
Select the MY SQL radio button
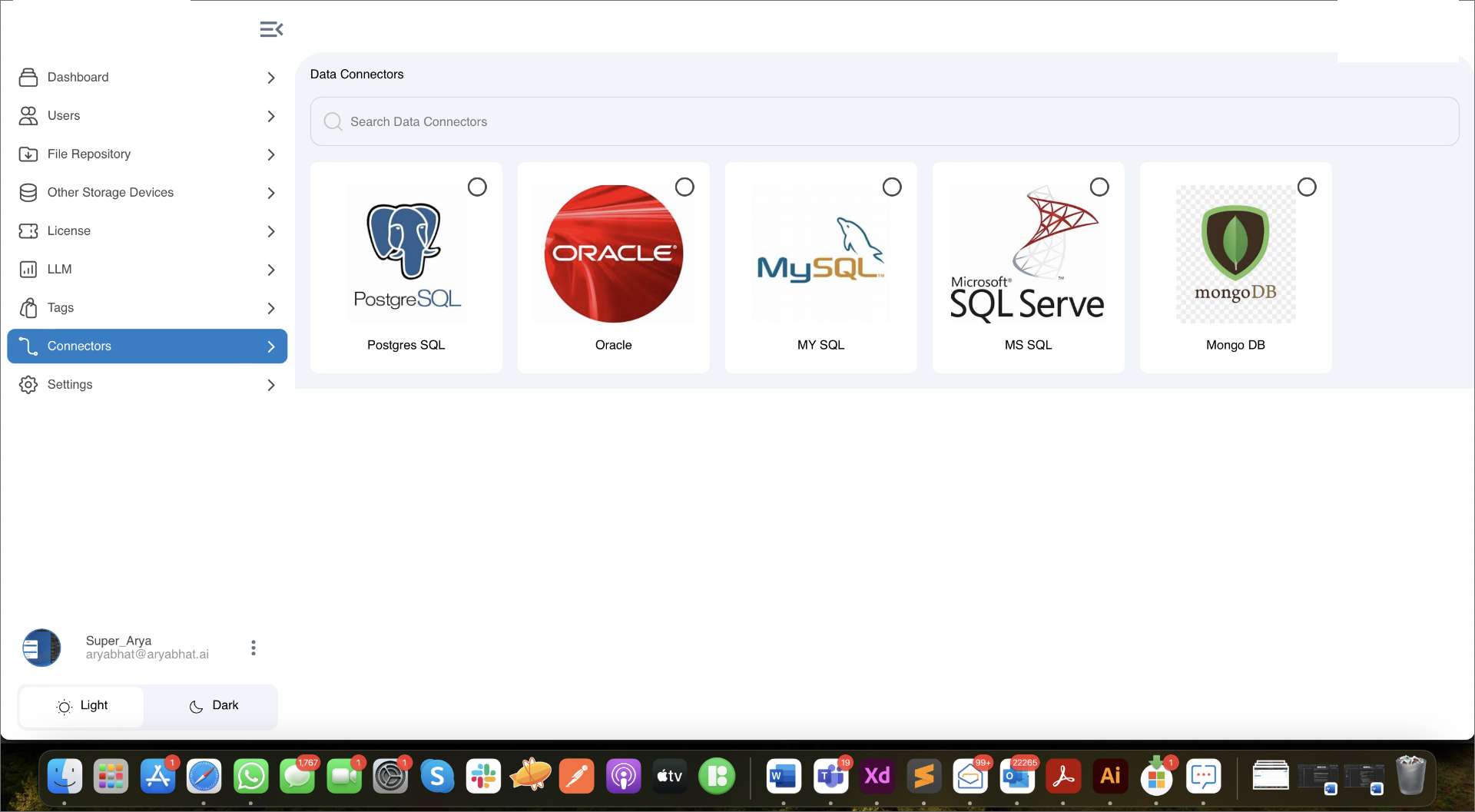click(892, 187)
